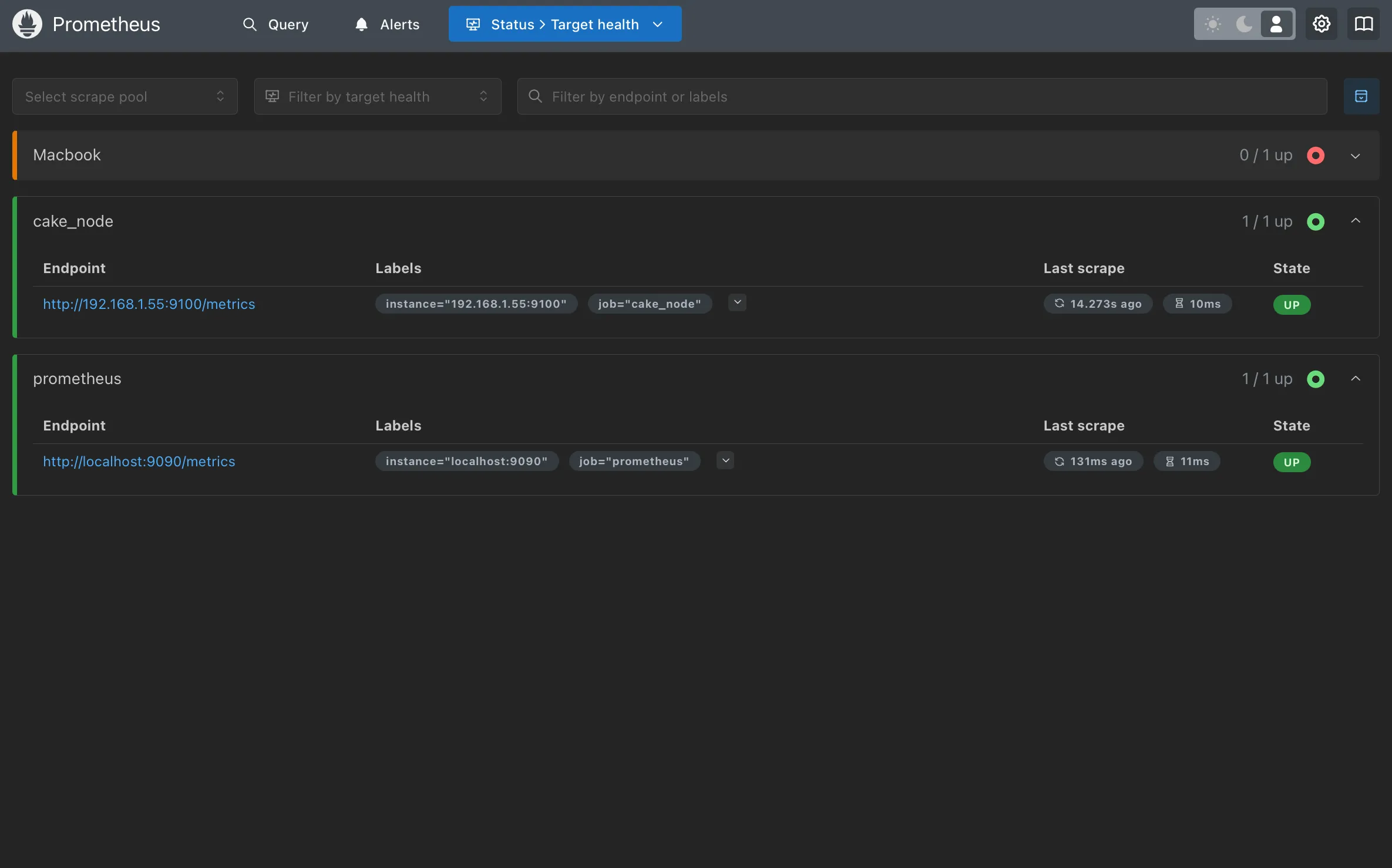This screenshot has width=1392, height=868.
Task: Expand labels for localhost:9090 target
Action: point(725,460)
